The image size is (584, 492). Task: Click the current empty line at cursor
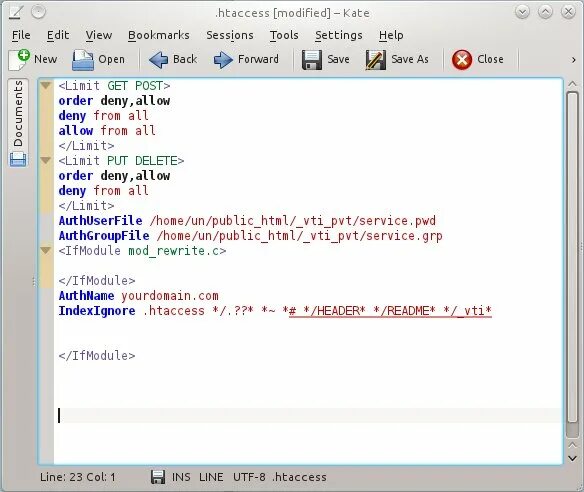tap(308, 415)
